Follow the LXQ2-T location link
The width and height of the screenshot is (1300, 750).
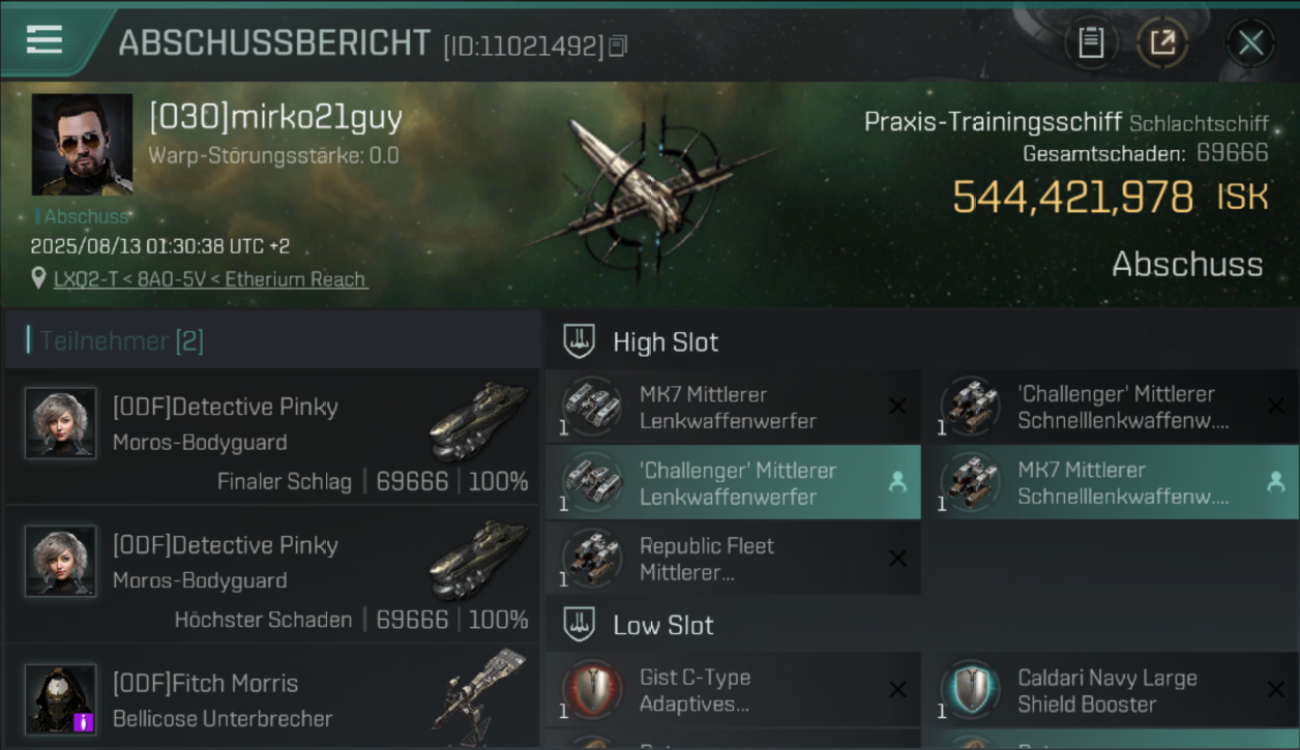point(210,279)
